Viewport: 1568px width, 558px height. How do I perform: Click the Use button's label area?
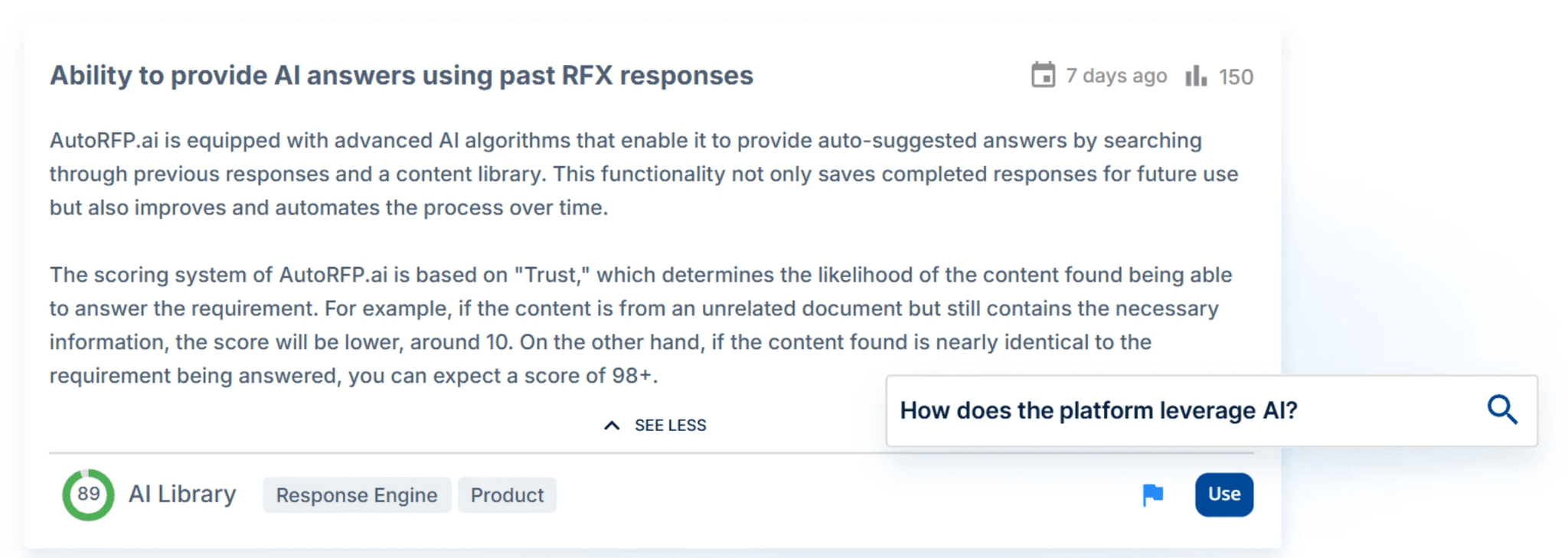[1223, 494]
